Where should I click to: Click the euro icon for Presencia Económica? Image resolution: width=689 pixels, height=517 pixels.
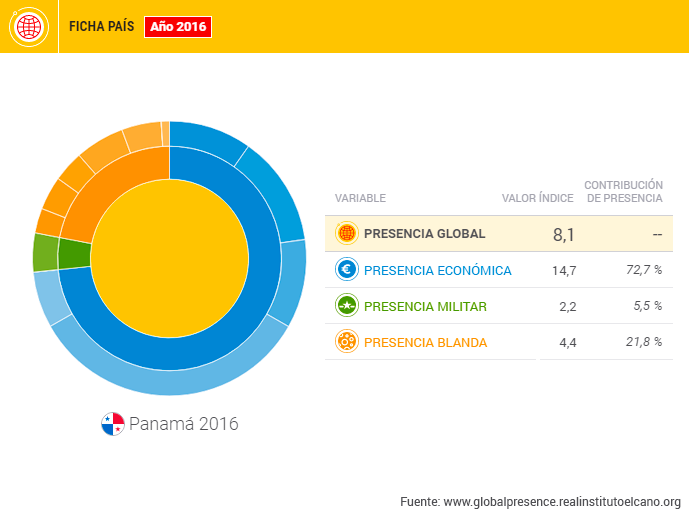pyautogui.click(x=347, y=270)
